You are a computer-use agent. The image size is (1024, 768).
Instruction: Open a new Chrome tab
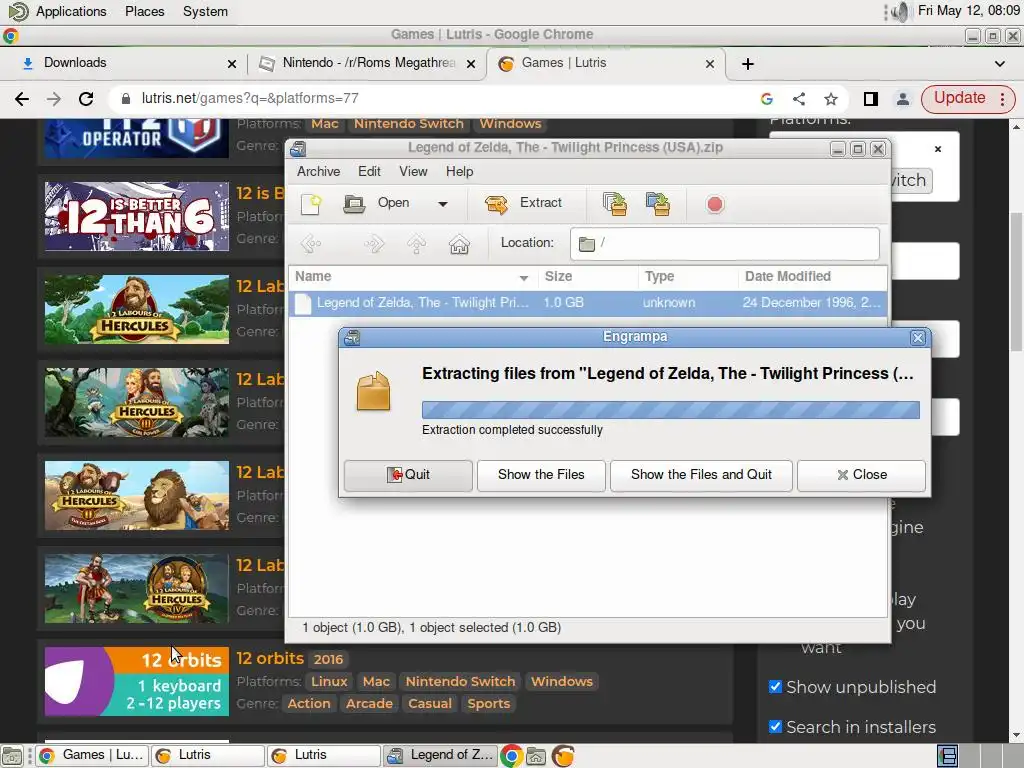(x=748, y=64)
